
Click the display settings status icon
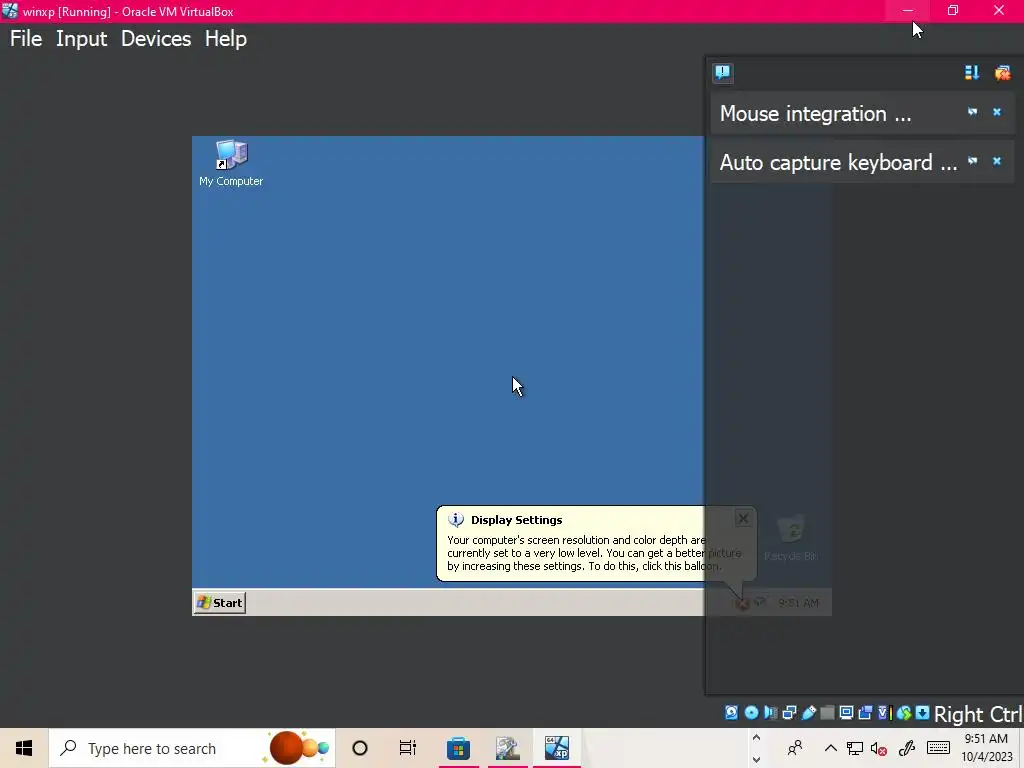click(846, 712)
